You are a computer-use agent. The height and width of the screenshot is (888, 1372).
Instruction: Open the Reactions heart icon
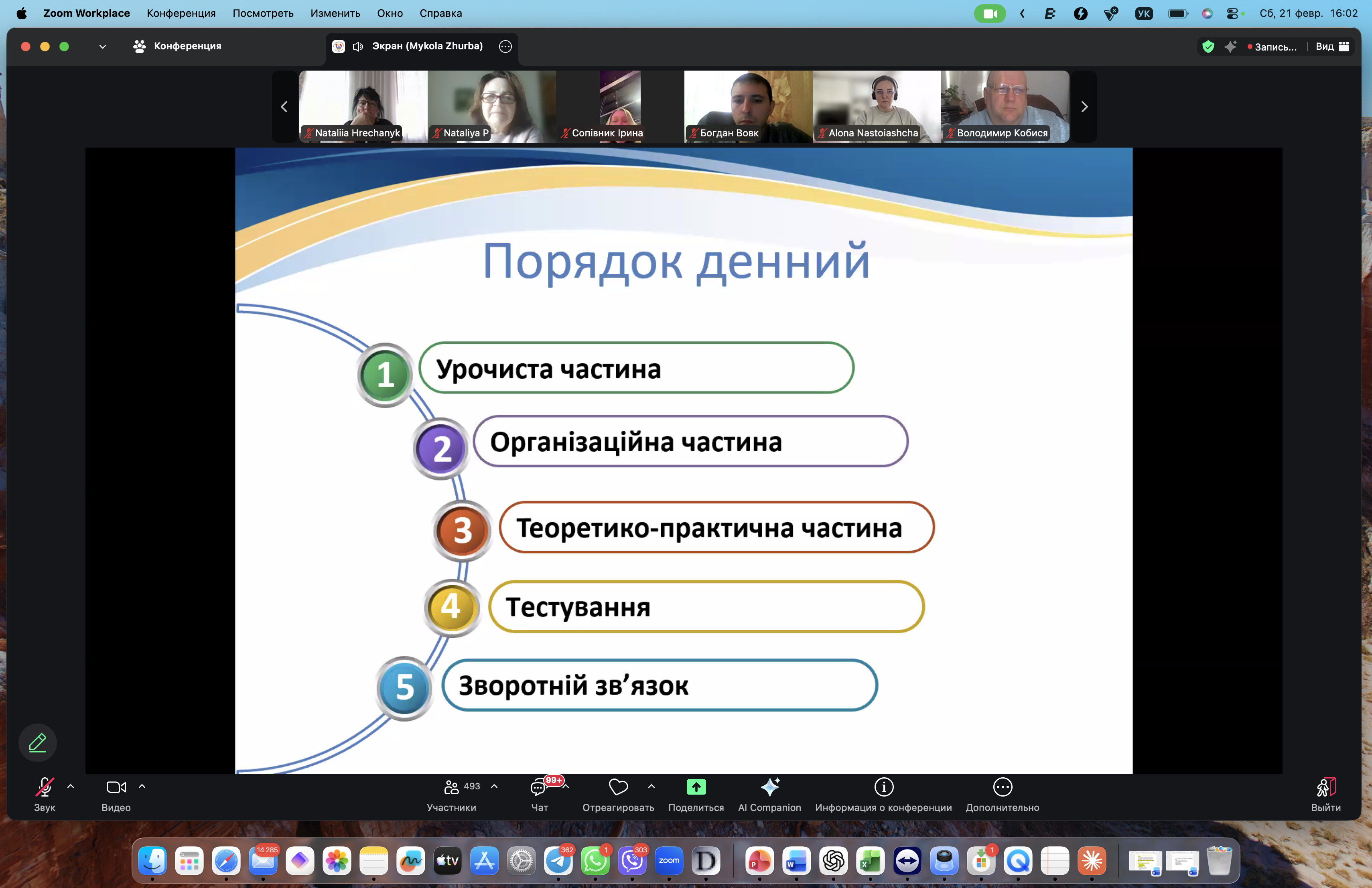point(618,787)
